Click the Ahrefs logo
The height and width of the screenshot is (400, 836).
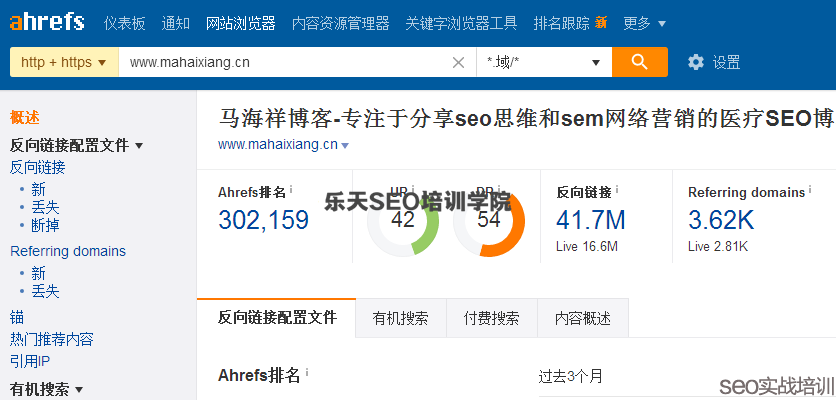[47, 21]
